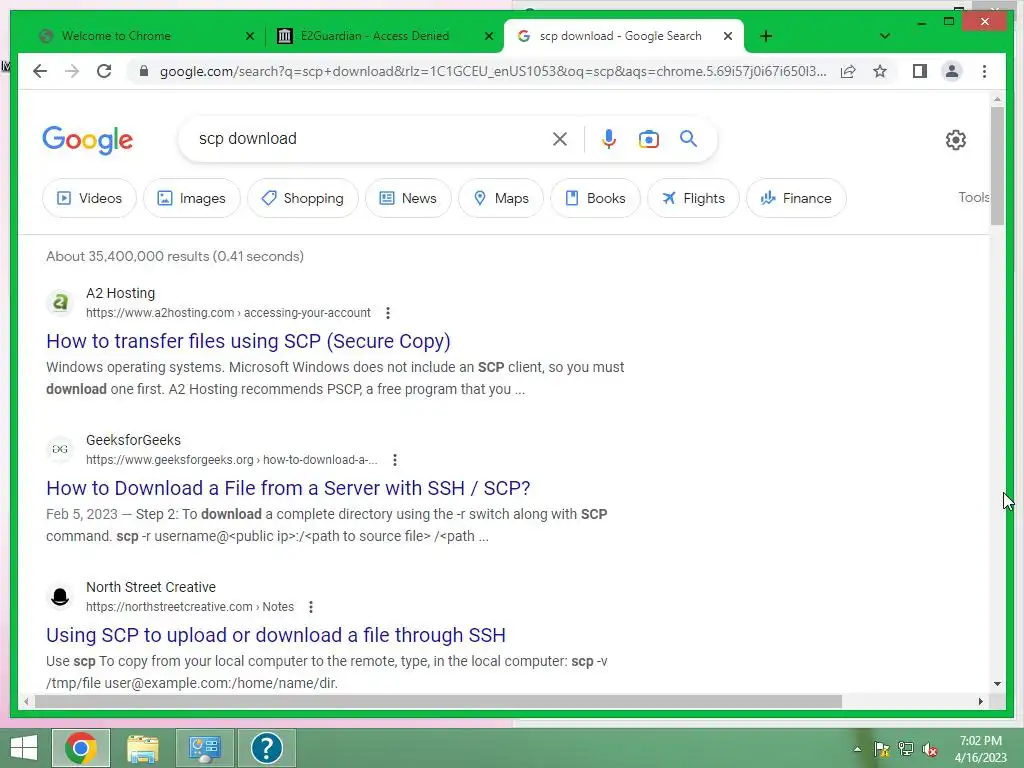Open the taskbar clock showing 7:02 PM
This screenshot has height=768, width=1024.
[980, 749]
